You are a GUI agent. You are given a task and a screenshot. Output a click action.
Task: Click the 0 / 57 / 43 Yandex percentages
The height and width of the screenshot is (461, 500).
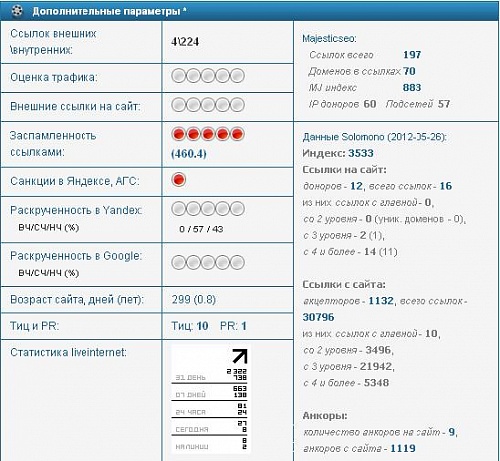201,229
